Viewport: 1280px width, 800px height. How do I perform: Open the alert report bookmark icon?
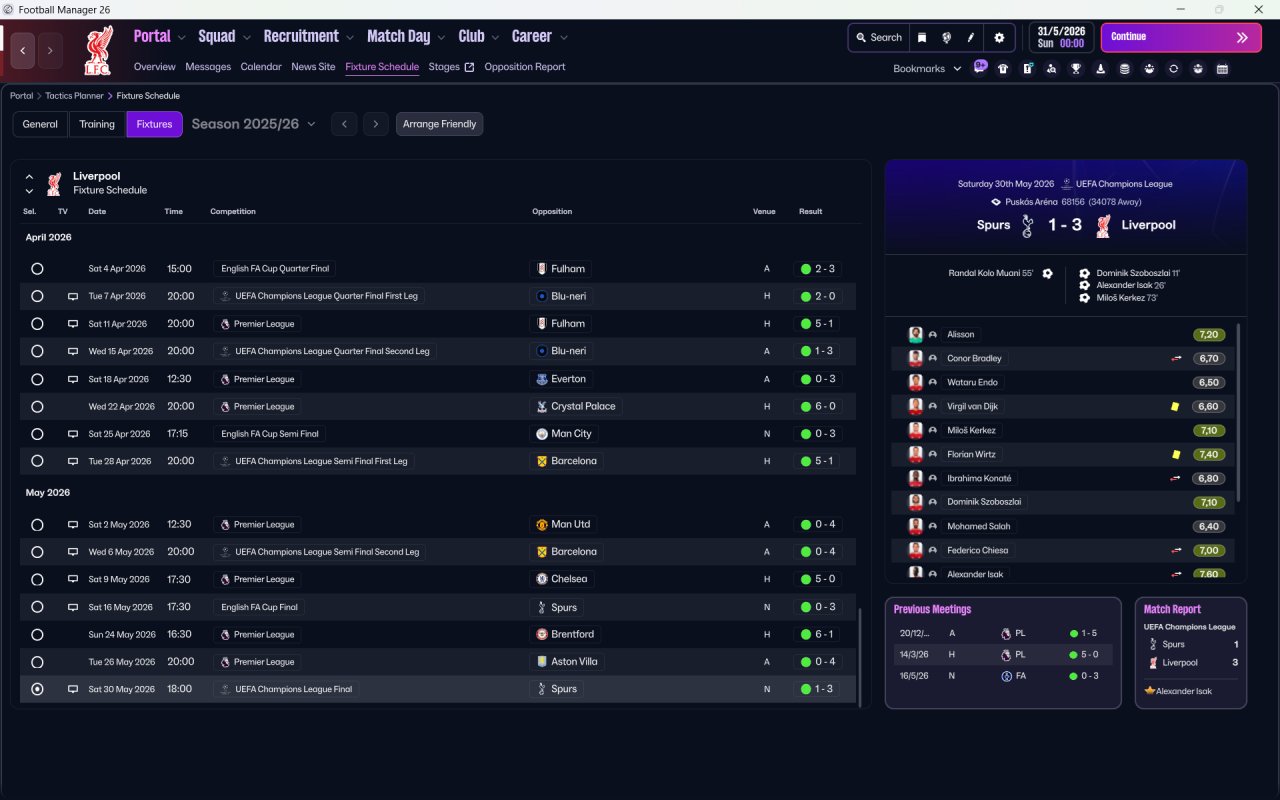pyautogui.click(x=1027, y=69)
